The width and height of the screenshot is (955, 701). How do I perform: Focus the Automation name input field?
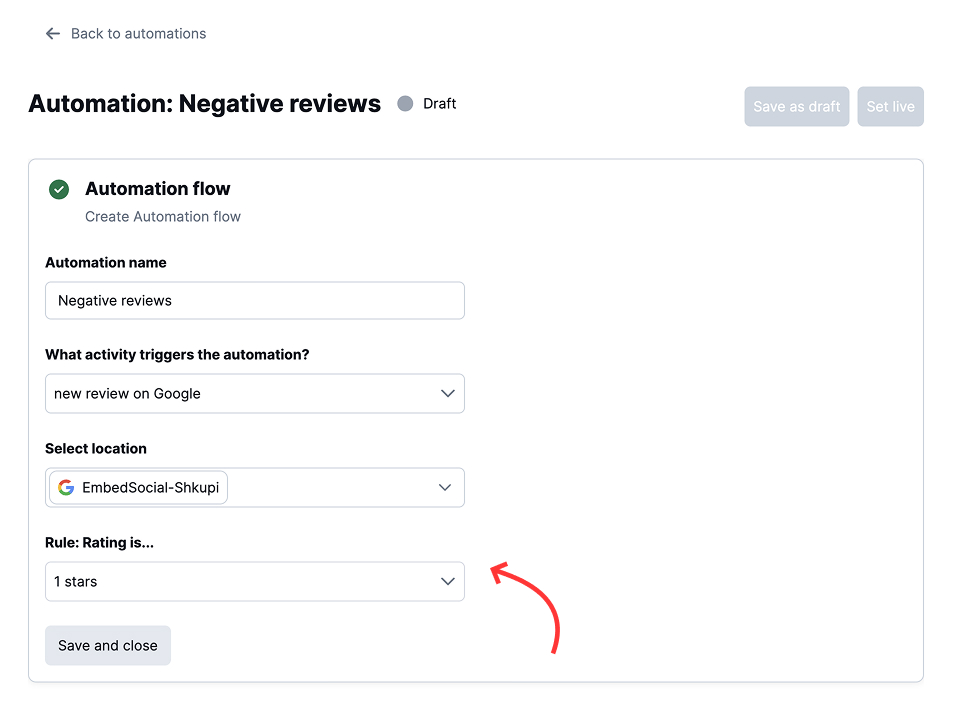(x=254, y=301)
